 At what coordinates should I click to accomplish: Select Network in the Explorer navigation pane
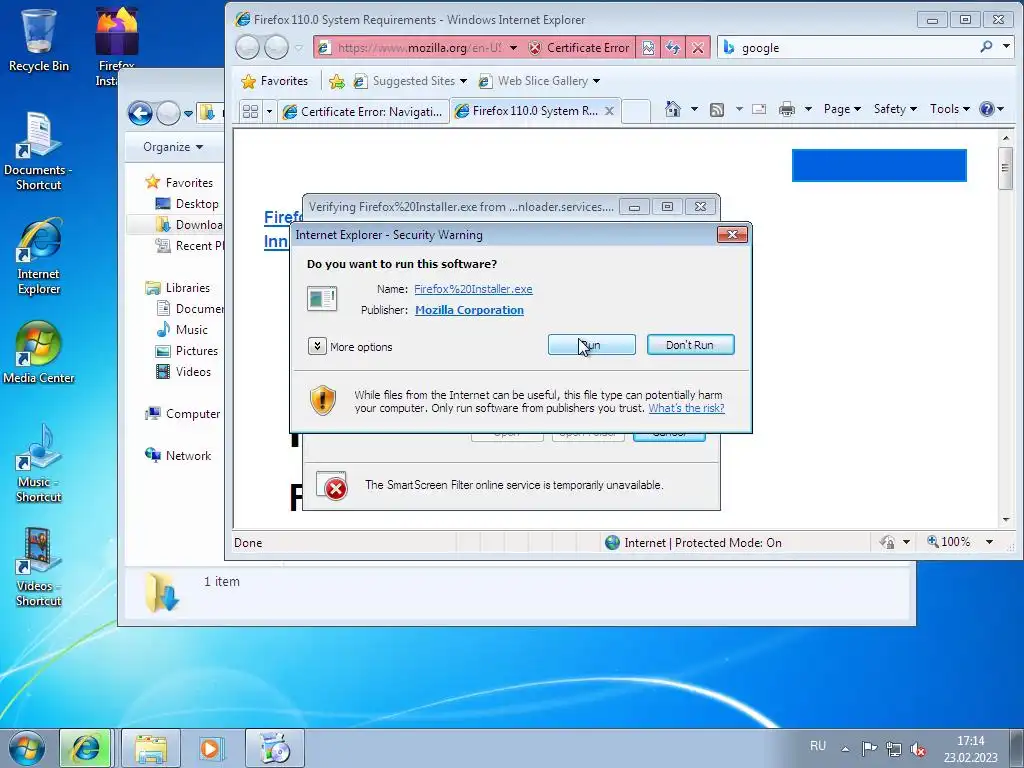click(178, 455)
